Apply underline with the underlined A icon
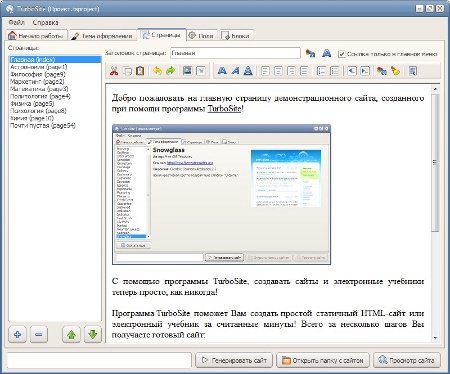450x374 pixels. pyautogui.click(x=248, y=71)
